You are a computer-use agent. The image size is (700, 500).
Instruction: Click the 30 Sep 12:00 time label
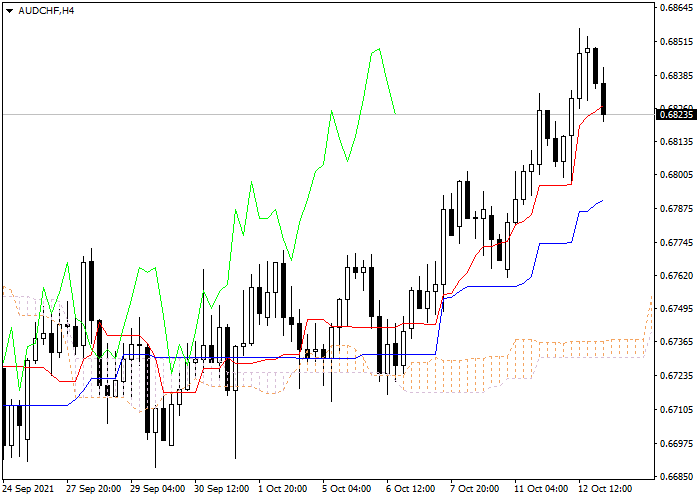click(x=222, y=489)
